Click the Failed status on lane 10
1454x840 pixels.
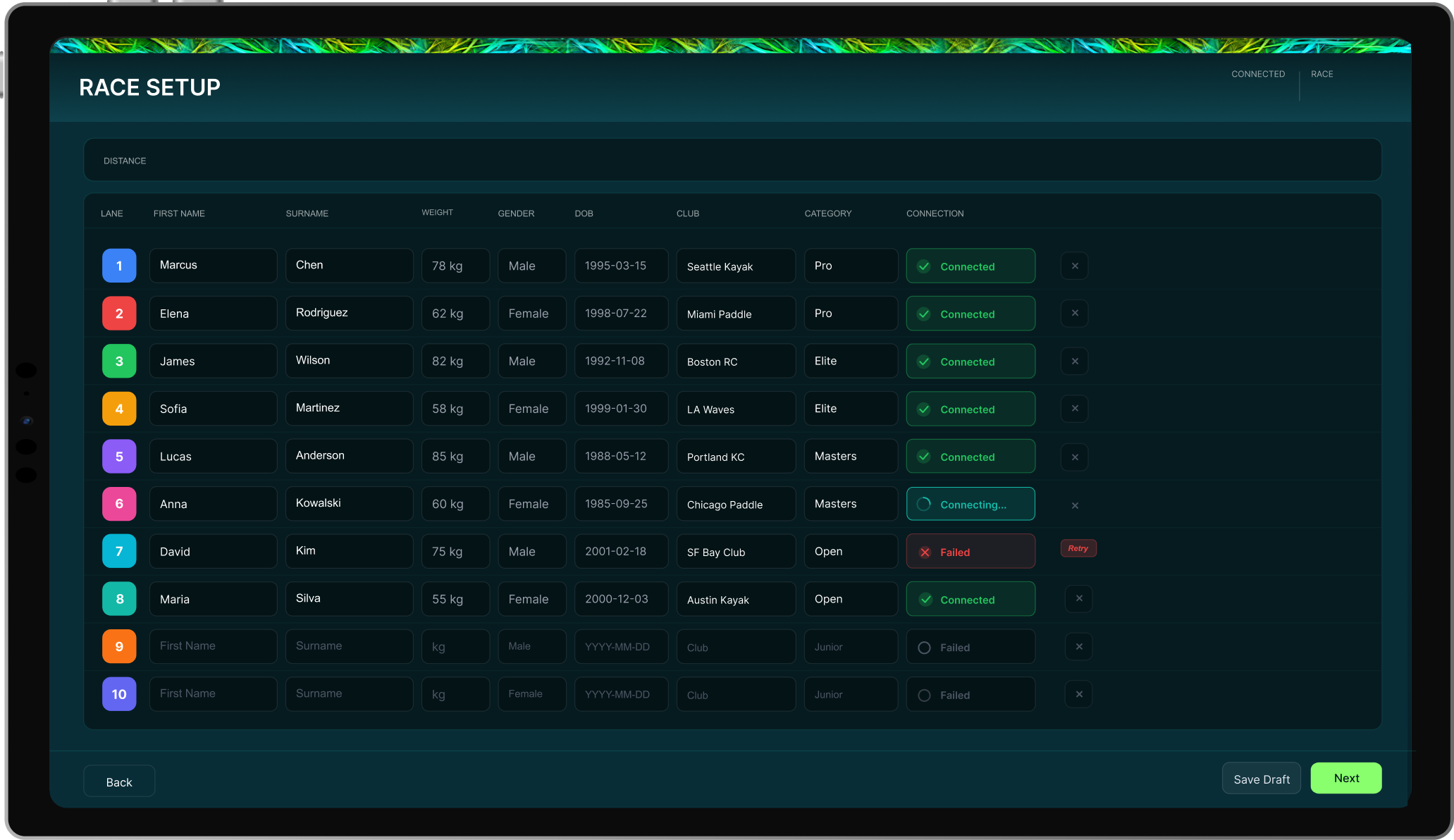[x=971, y=694]
